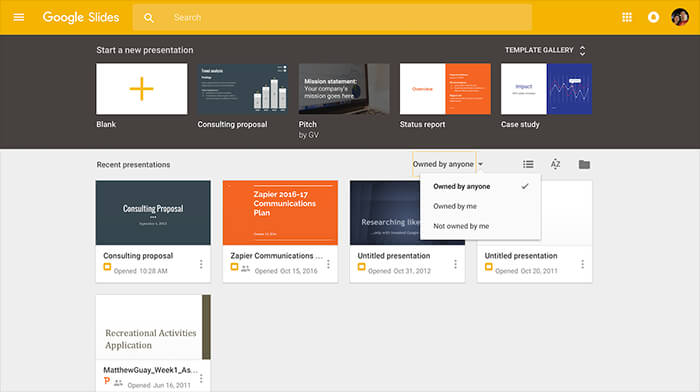Click the Pitch template label
Viewport: 700px width, 392px height.
(x=308, y=125)
